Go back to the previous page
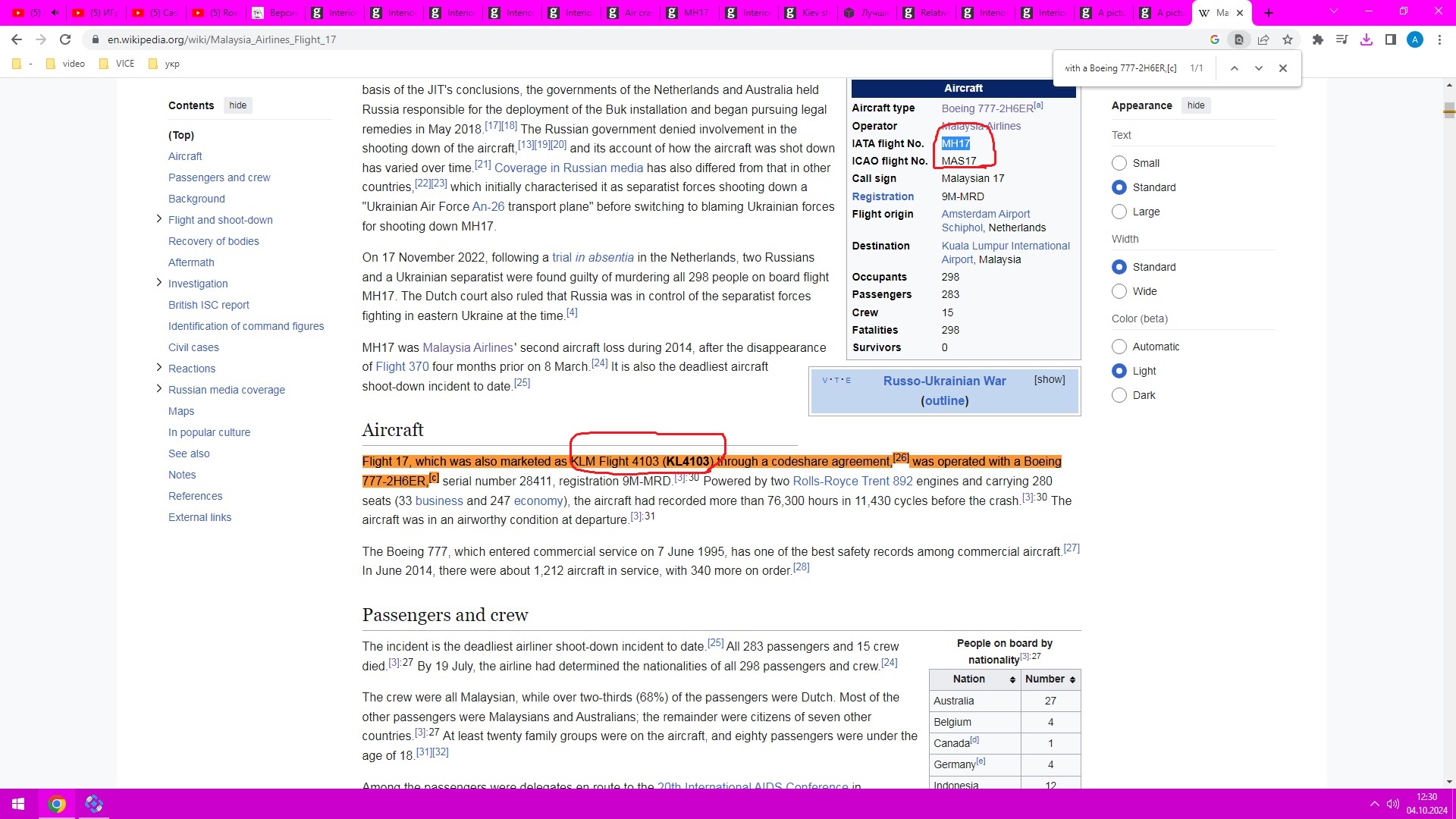This screenshot has height=819, width=1456. [x=17, y=39]
